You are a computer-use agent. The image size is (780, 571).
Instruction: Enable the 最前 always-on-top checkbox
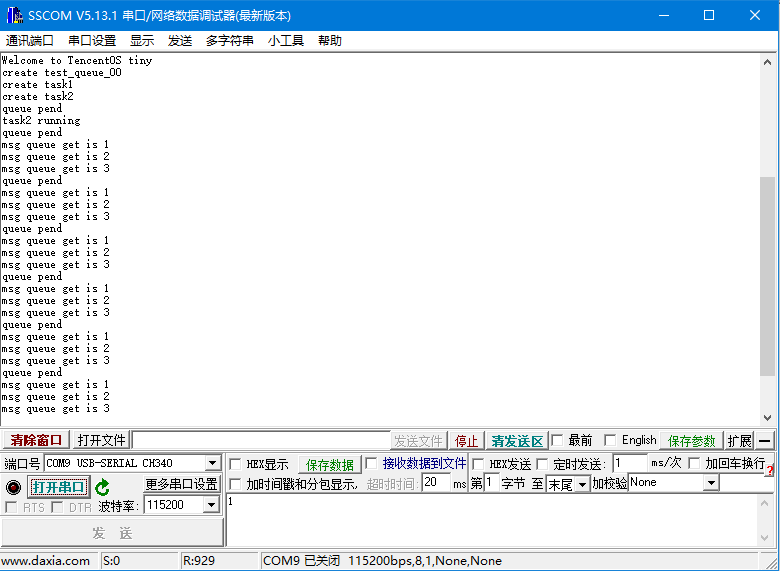pyautogui.click(x=557, y=440)
